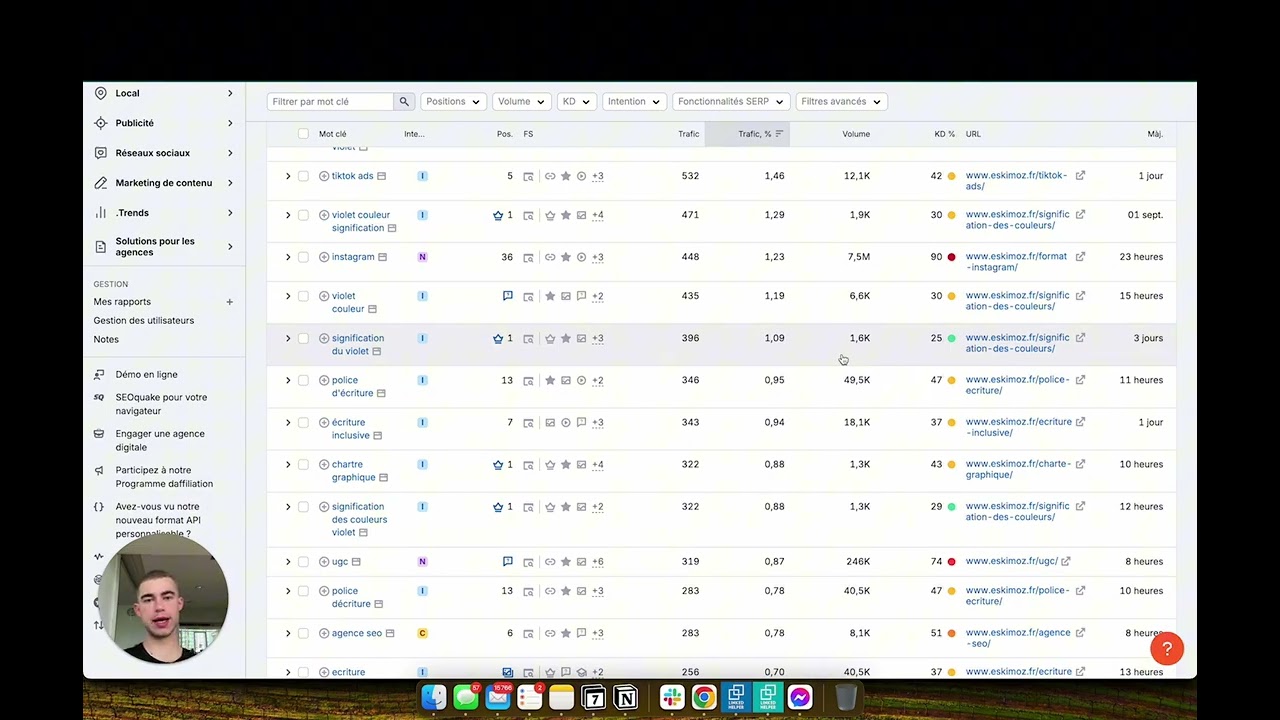Tick the checkbox for signification du violet row
Viewport: 1280px width, 720px height.
pos(303,338)
